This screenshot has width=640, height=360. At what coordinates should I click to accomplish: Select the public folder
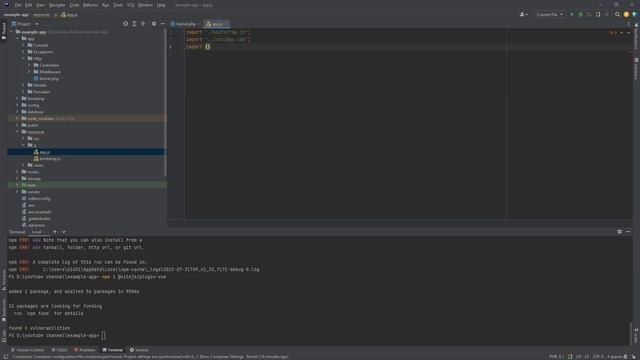pos(33,125)
